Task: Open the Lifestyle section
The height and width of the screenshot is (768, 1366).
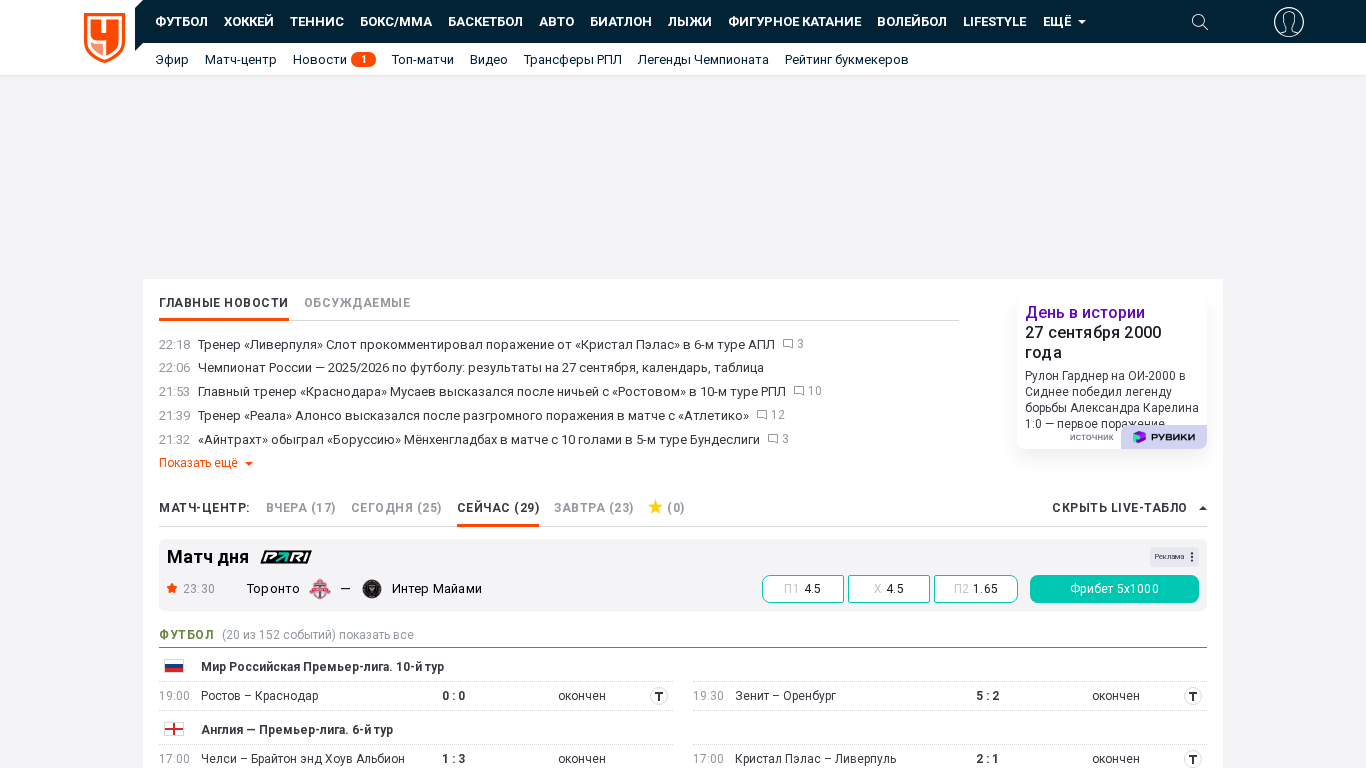Action: click(995, 22)
